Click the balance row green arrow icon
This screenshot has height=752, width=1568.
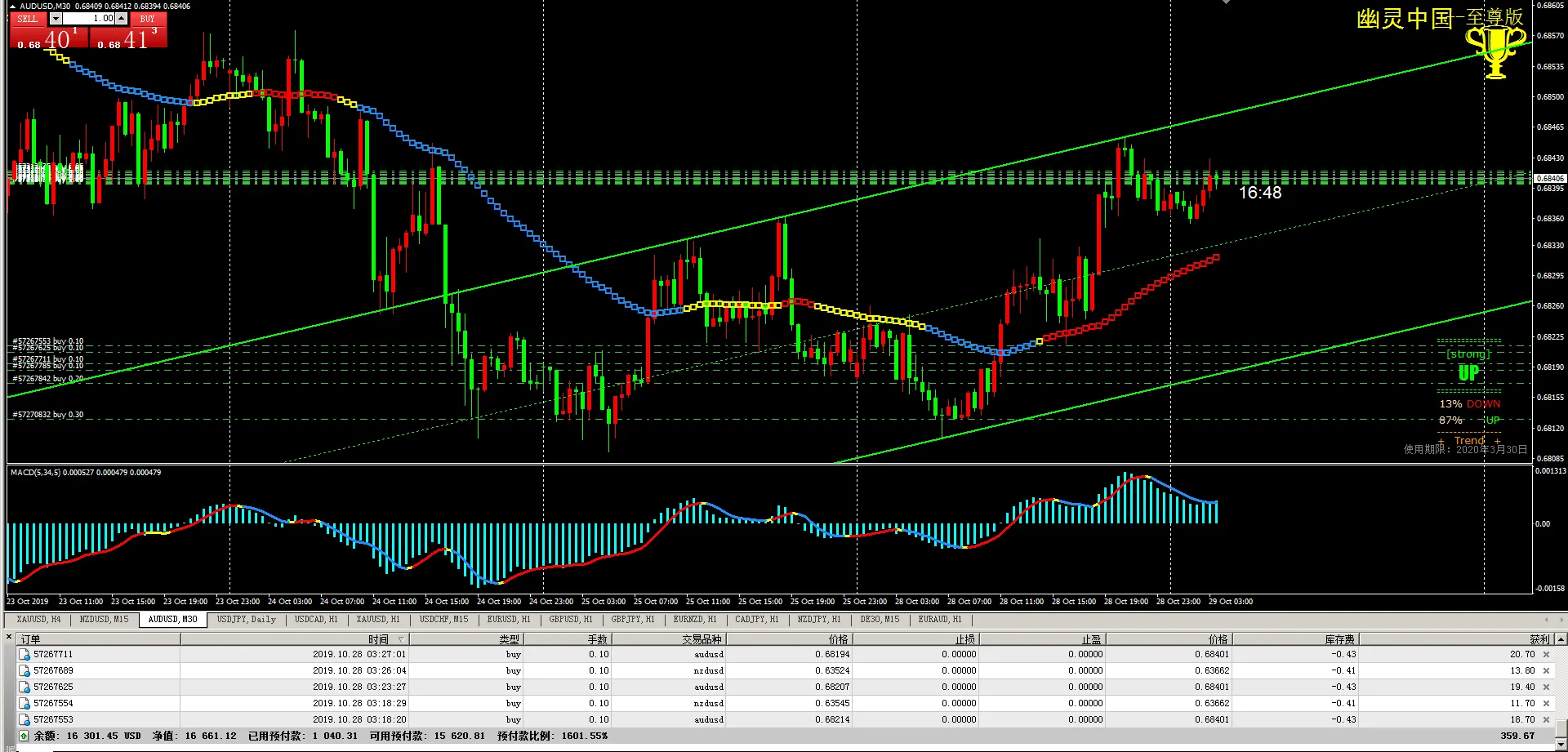(24, 736)
